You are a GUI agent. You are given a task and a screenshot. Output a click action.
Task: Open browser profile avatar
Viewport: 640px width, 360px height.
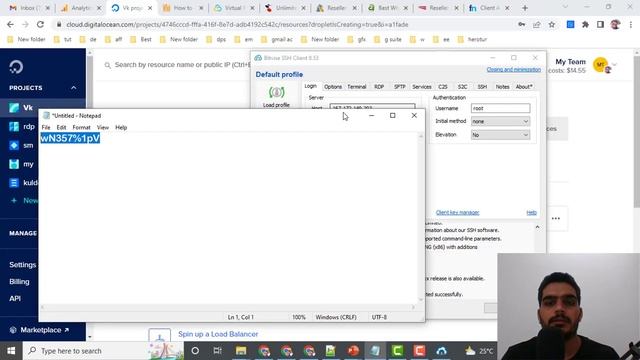coord(616,24)
